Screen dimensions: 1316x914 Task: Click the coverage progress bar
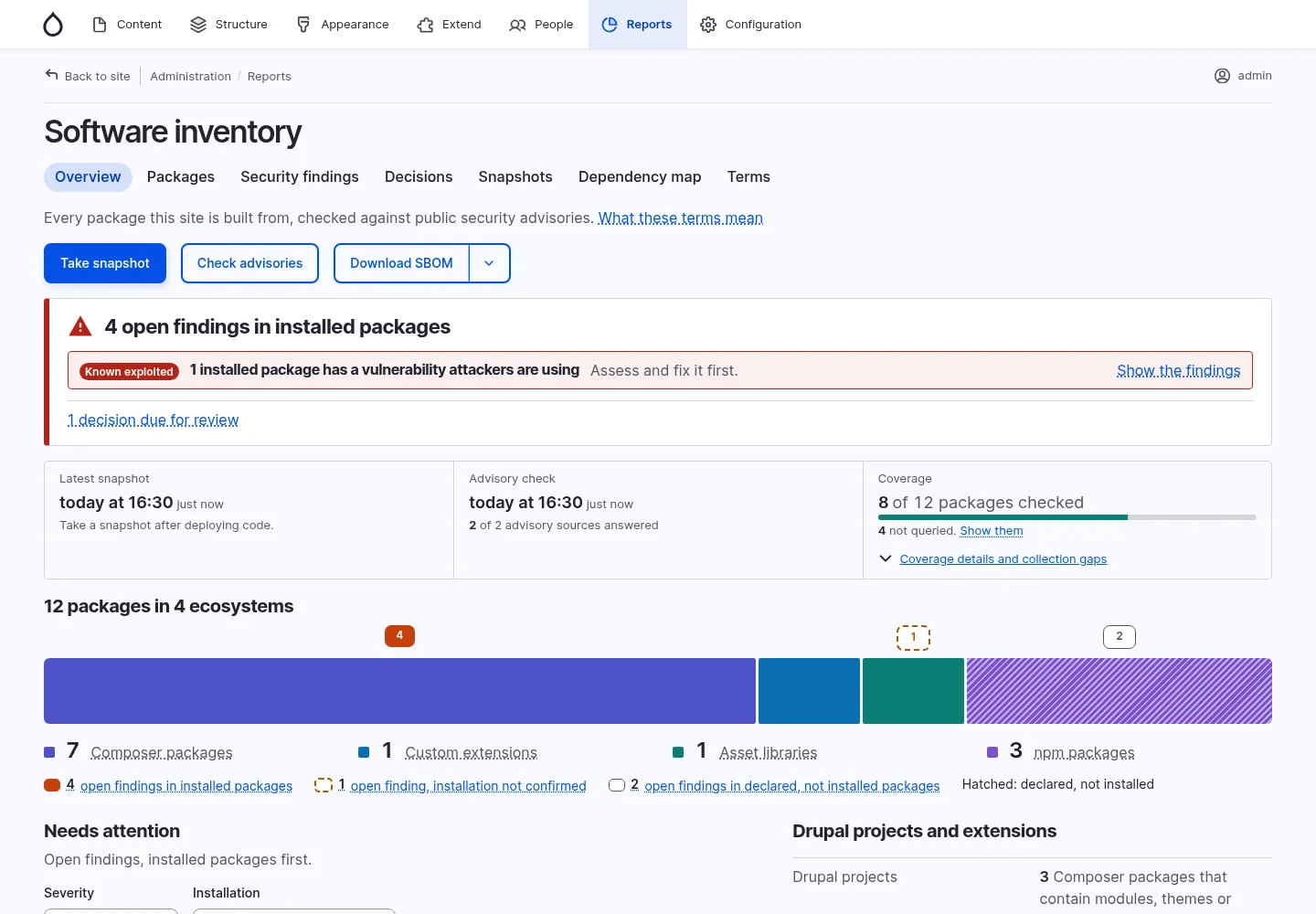[1067, 517]
